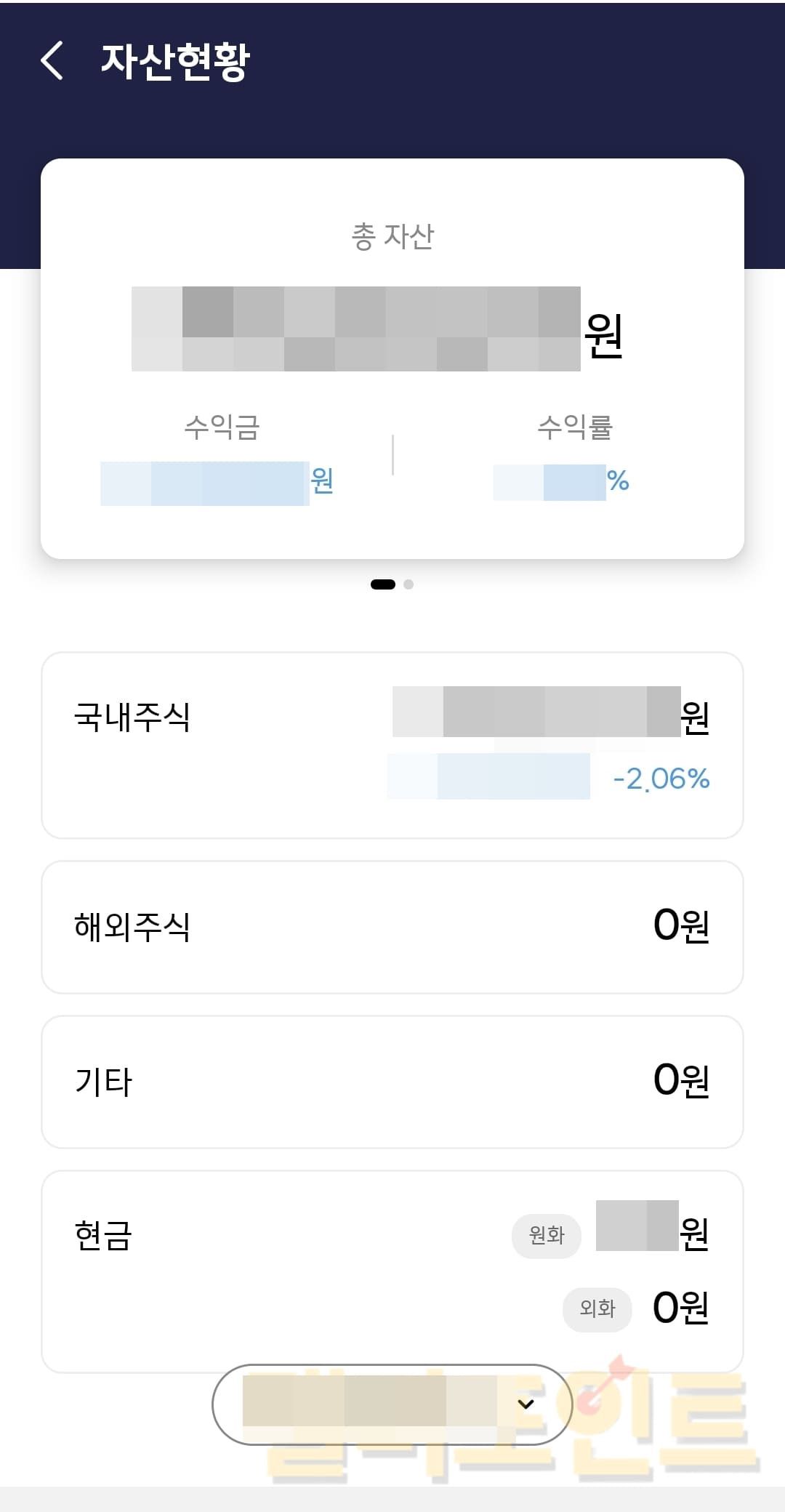Tap the back arrow icon
This screenshot has height=1512, width=785.
(x=52, y=60)
